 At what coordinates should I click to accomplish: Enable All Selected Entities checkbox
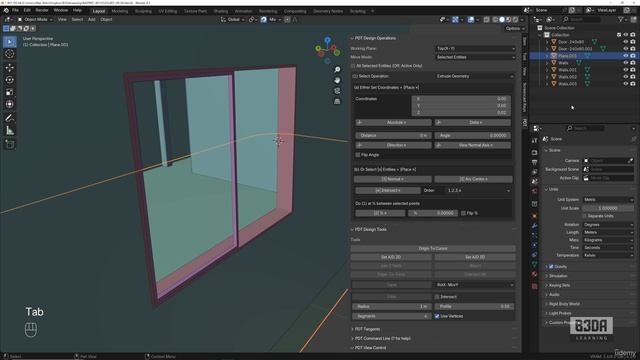(x=353, y=66)
